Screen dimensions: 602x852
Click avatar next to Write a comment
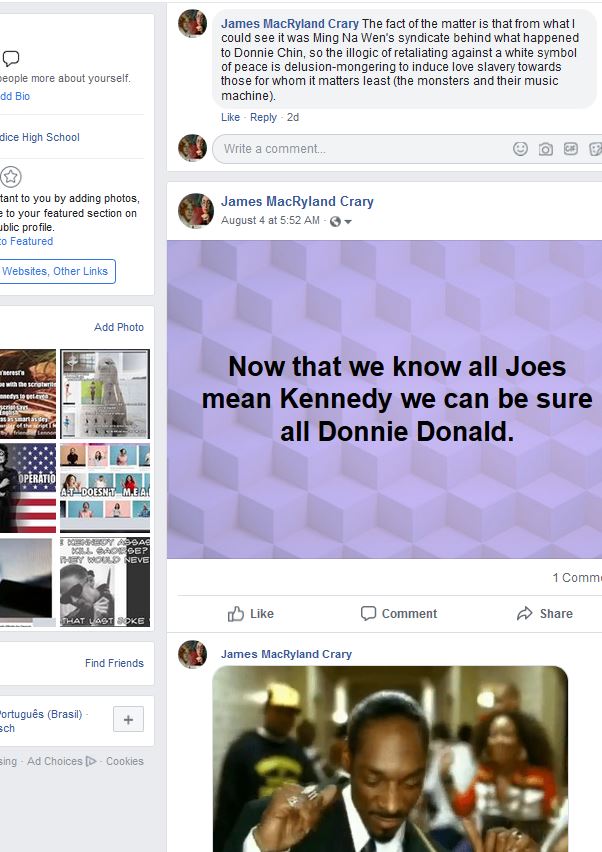pyautogui.click(x=192, y=147)
